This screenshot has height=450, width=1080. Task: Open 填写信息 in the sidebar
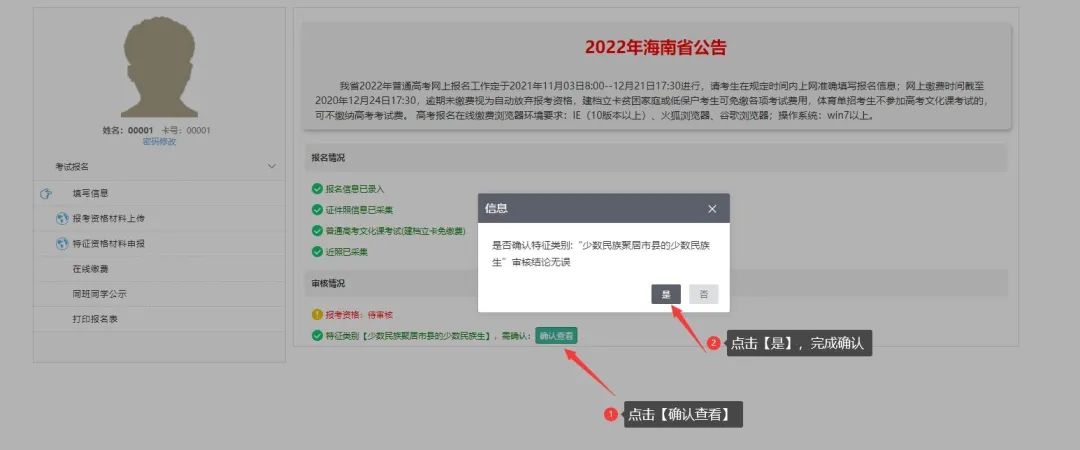point(90,194)
